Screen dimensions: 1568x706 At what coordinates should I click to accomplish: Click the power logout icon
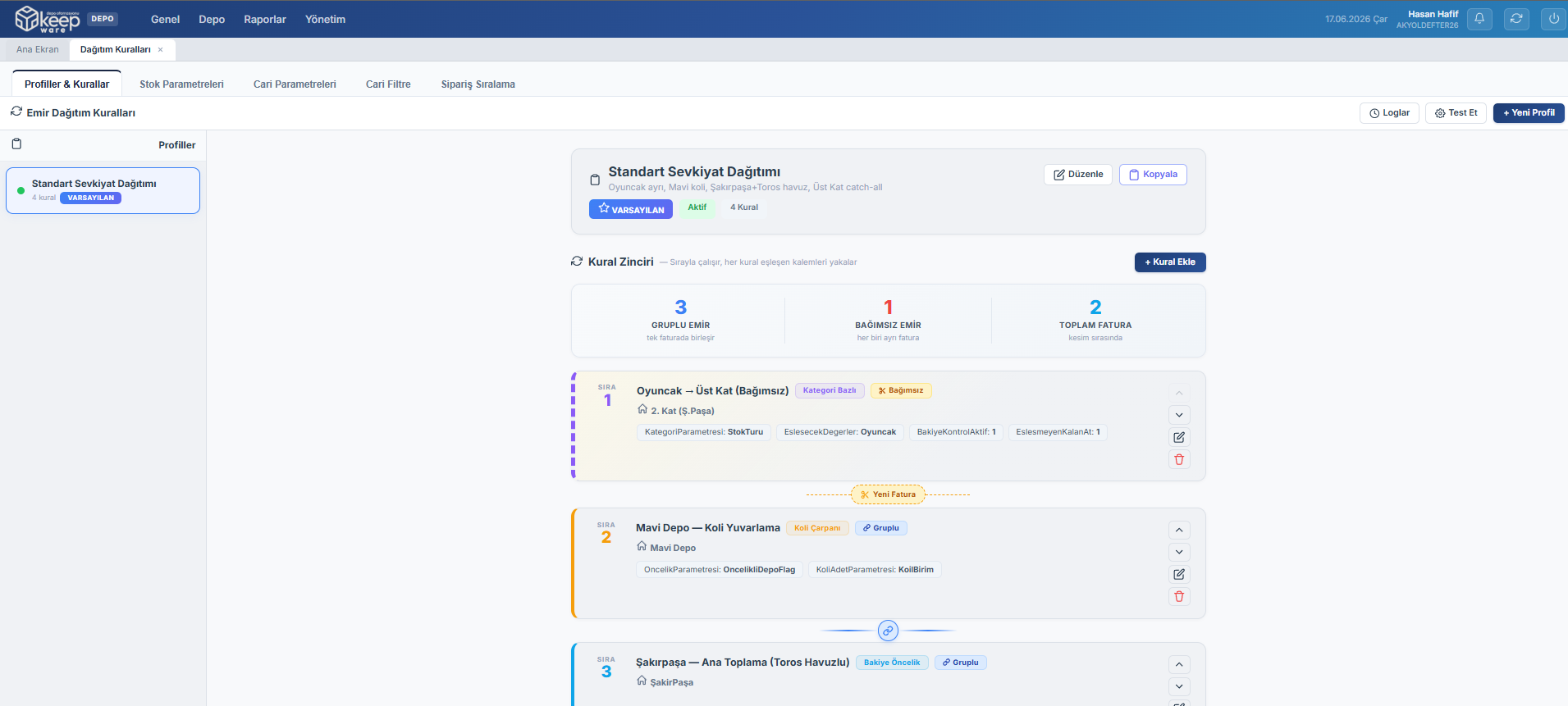click(x=1553, y=19)
